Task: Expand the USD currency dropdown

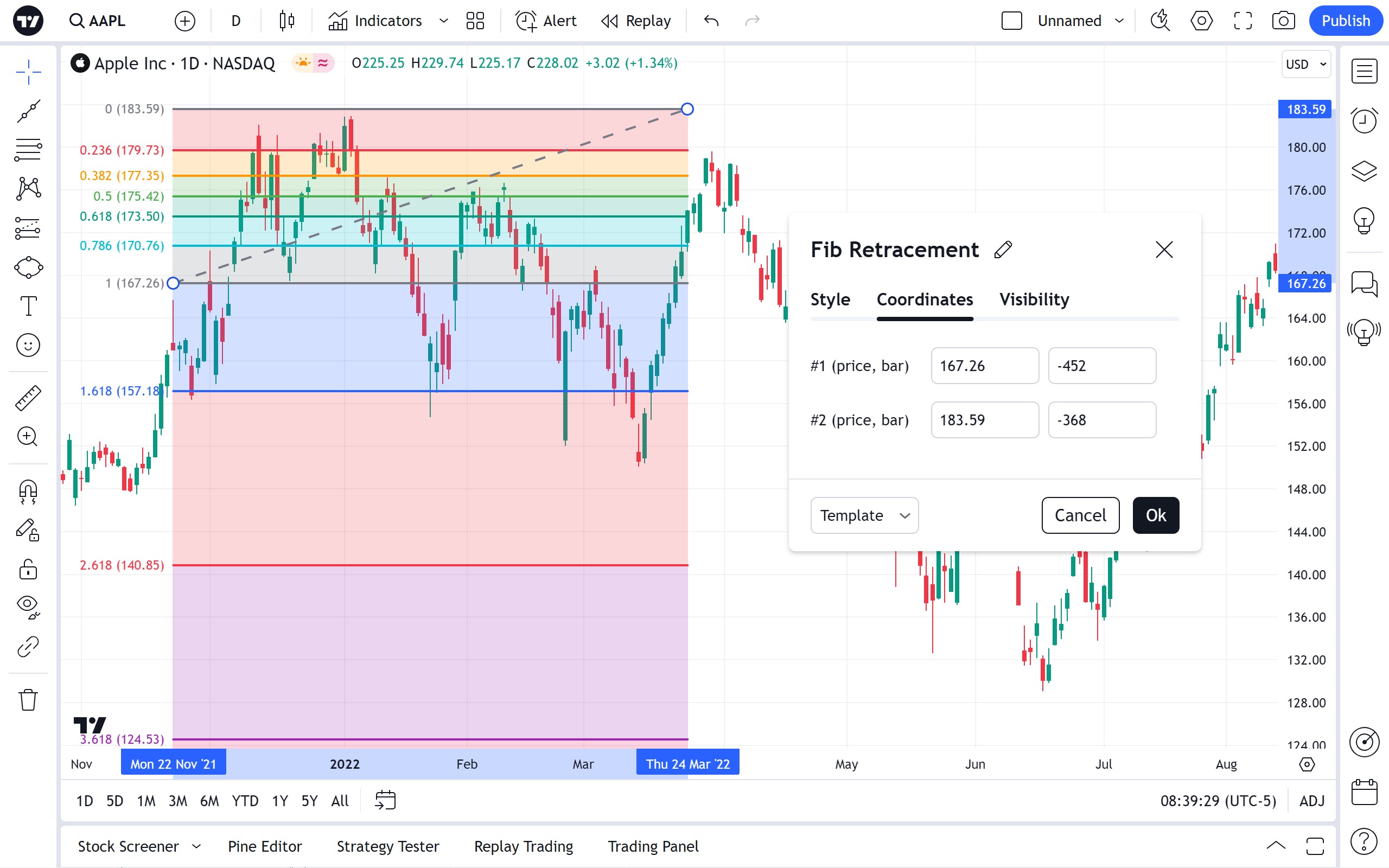Action: click(1305, 63)
